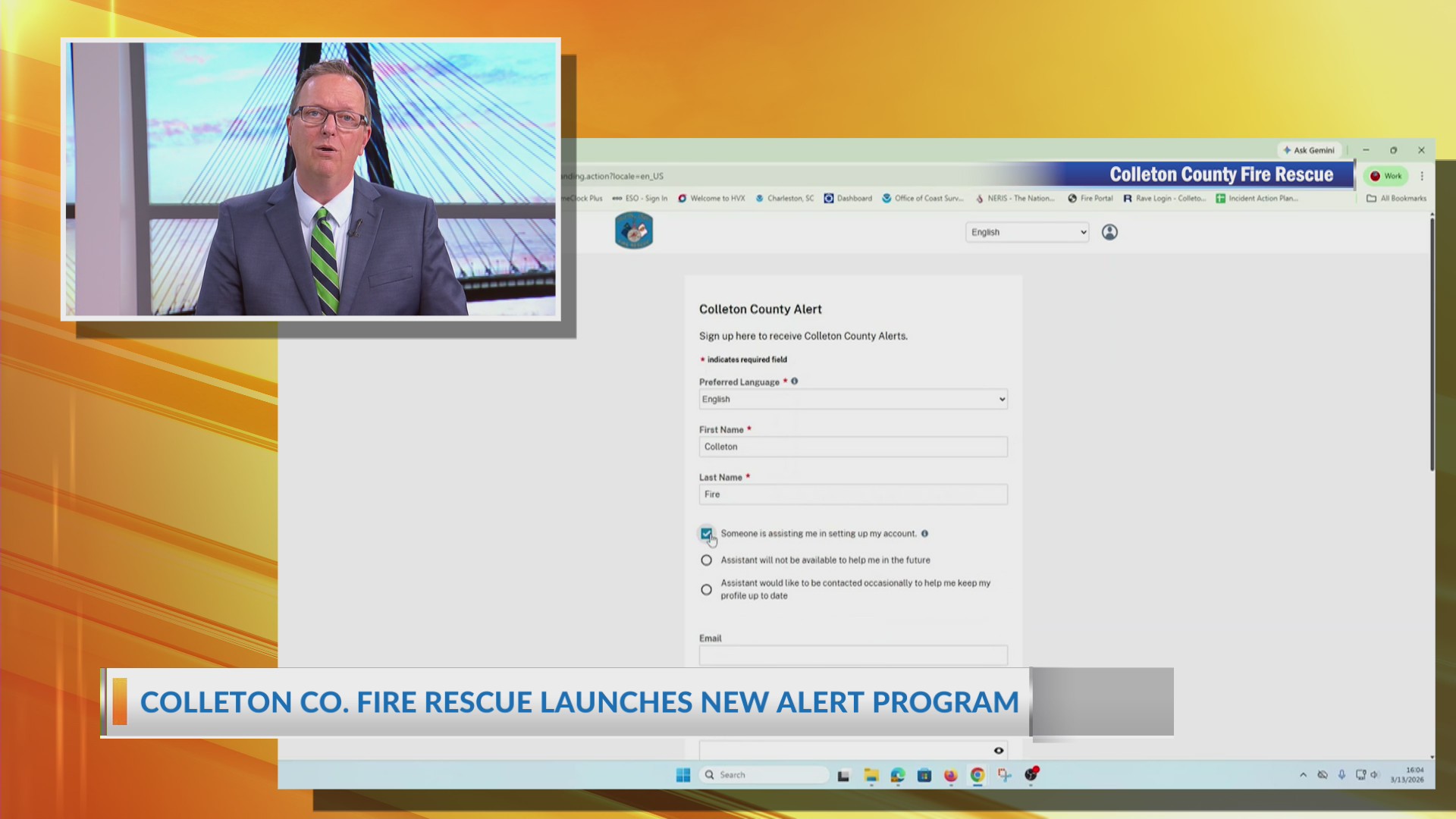Click the Colleton County Fire Rescue logo
This screenshot has width=1456, height=819.
point(634,231)
